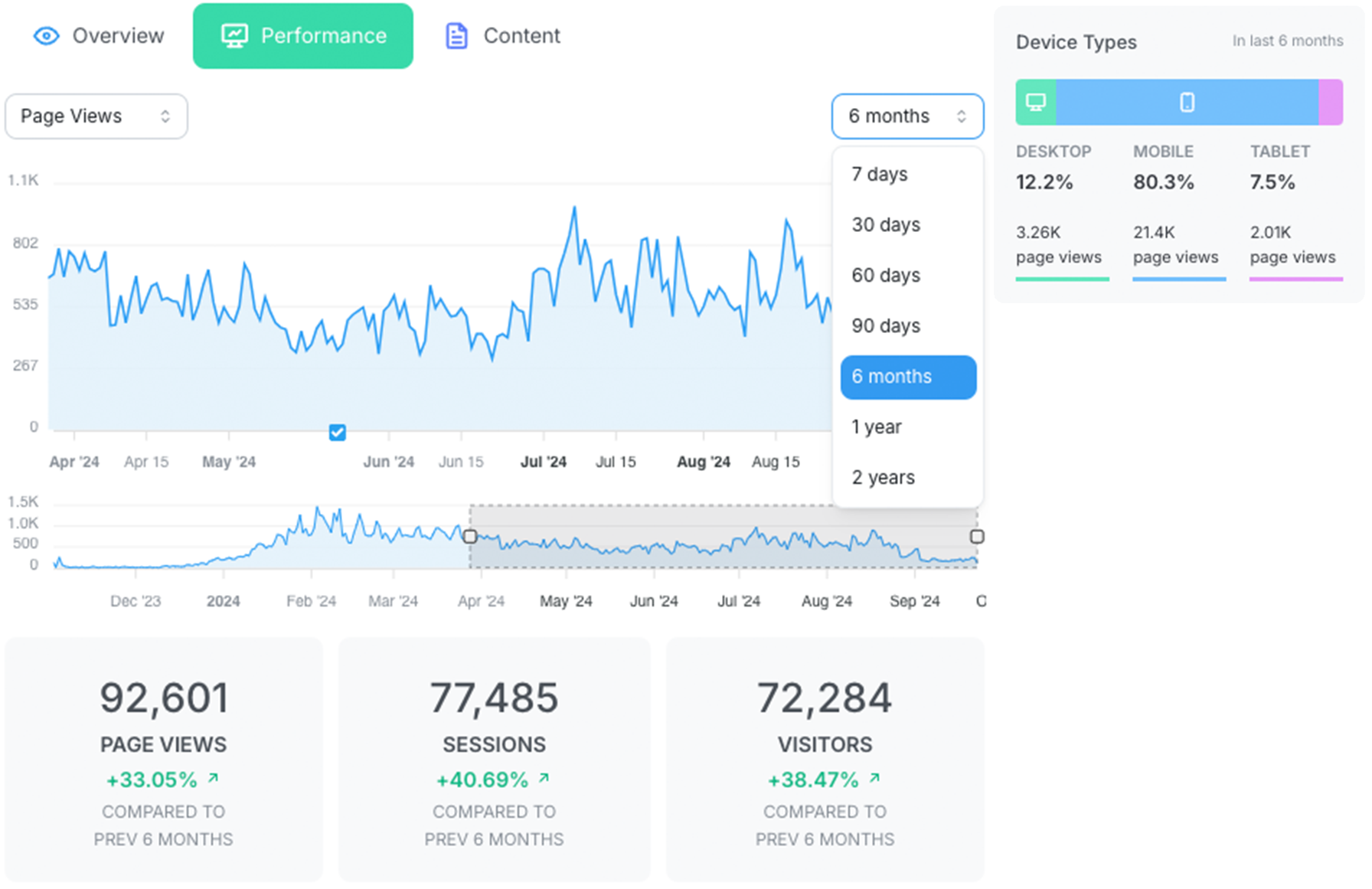
Task: Click the Performance monitor chart icon
Action: coord(234,36)
